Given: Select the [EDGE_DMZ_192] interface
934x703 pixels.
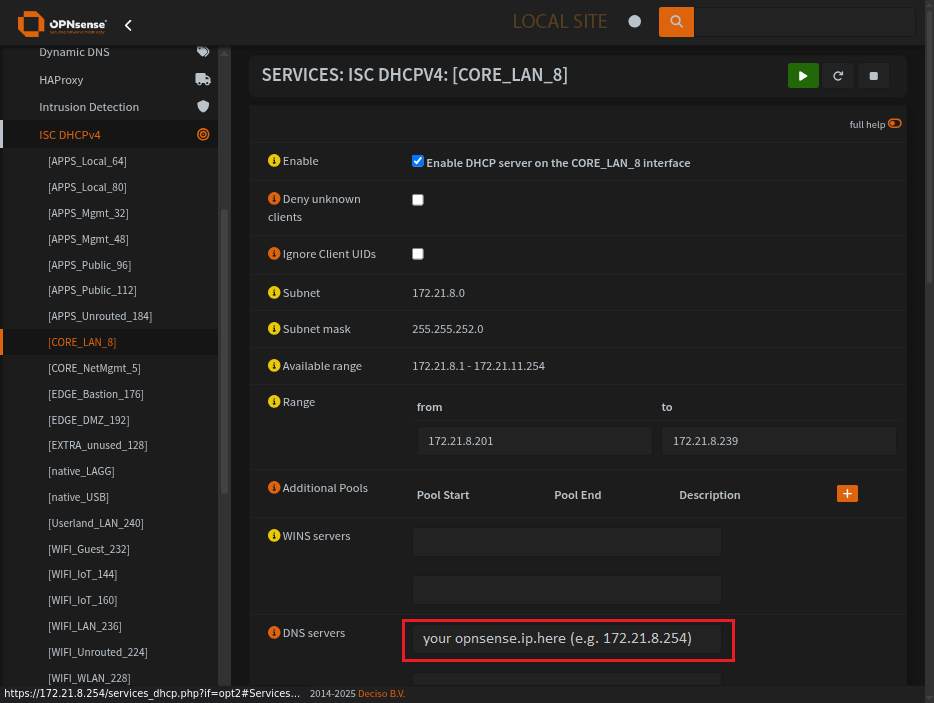Looking at the screenshot, I should pyautogui.click(x=89, y=420).
